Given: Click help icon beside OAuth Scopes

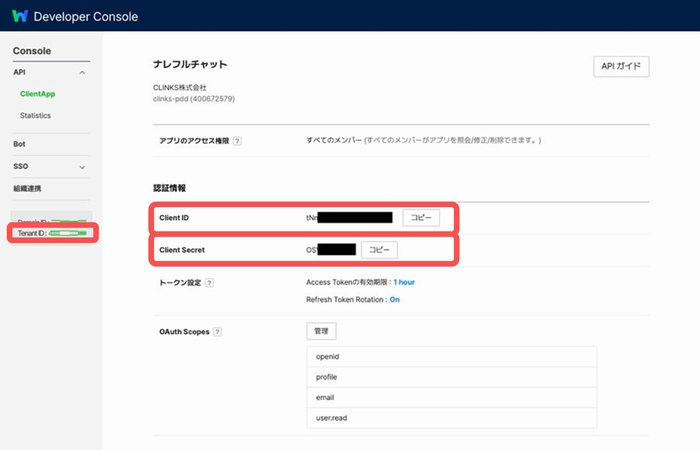Looking at the screenshot, I should pyautogui.click(x=217, y=332).
